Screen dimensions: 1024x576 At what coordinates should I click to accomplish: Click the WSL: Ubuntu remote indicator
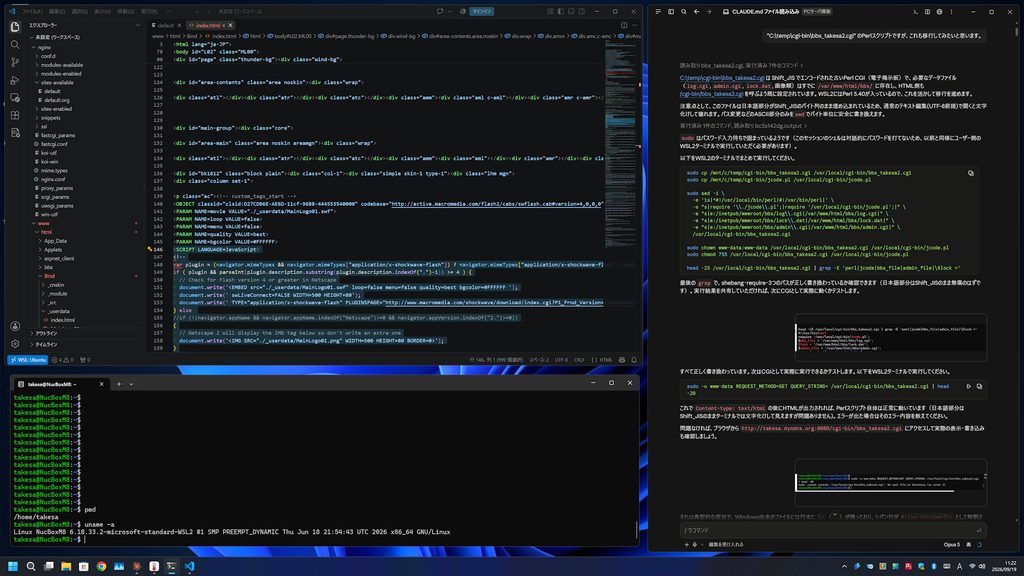[x=28, y=360]
